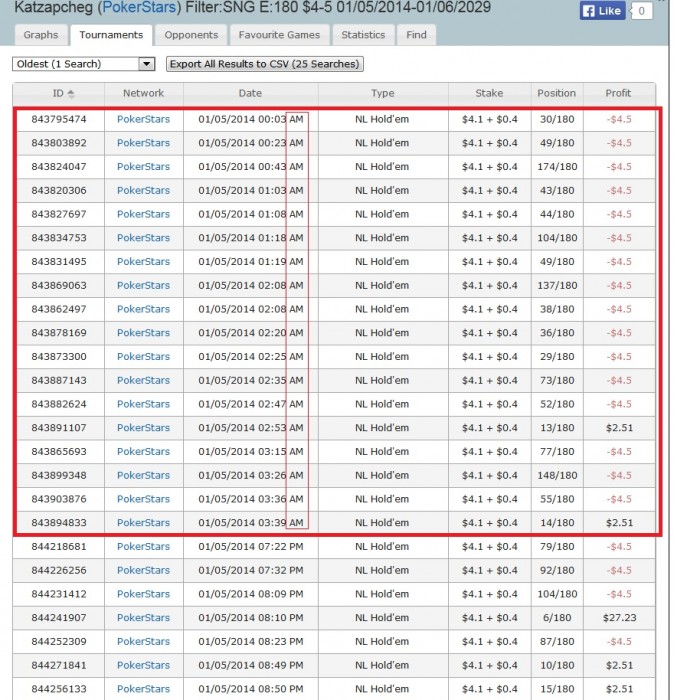
Task: Open the Find tab
Action: click(x=416, y=35)
